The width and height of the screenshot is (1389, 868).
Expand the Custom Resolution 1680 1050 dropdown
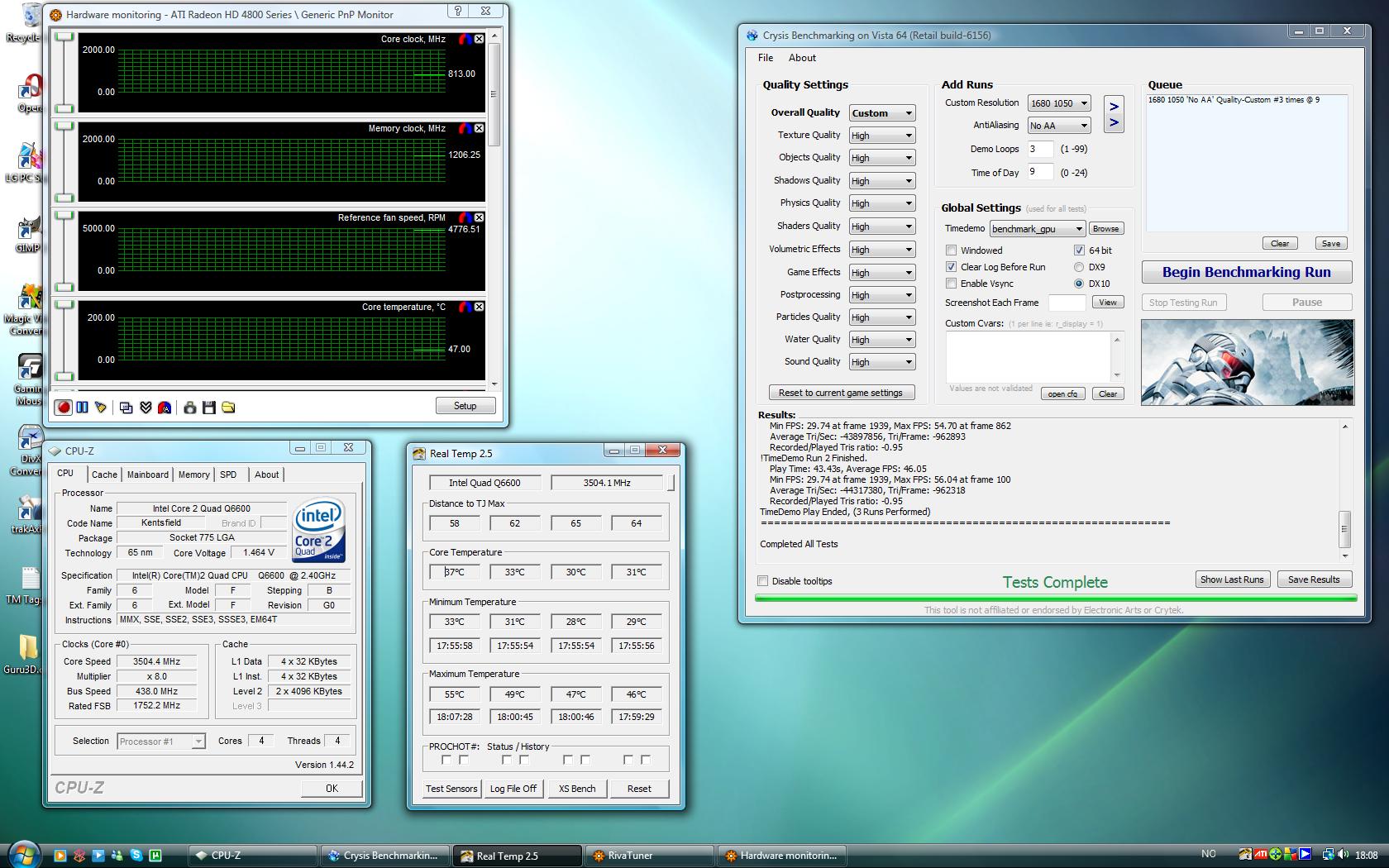coord(1059,103)
